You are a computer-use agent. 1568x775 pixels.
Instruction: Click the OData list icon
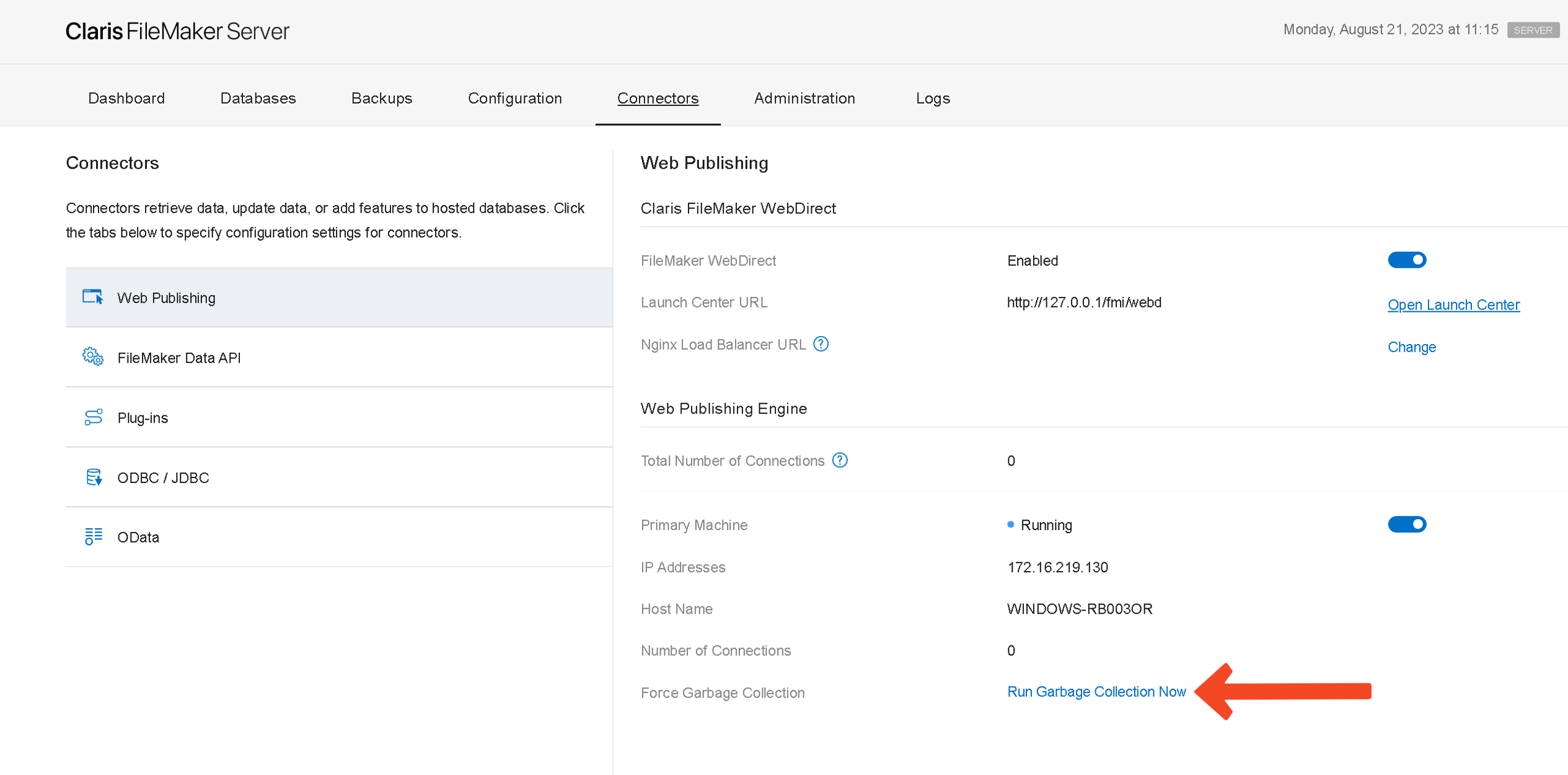pyautogui.click(x=93, y=536)
